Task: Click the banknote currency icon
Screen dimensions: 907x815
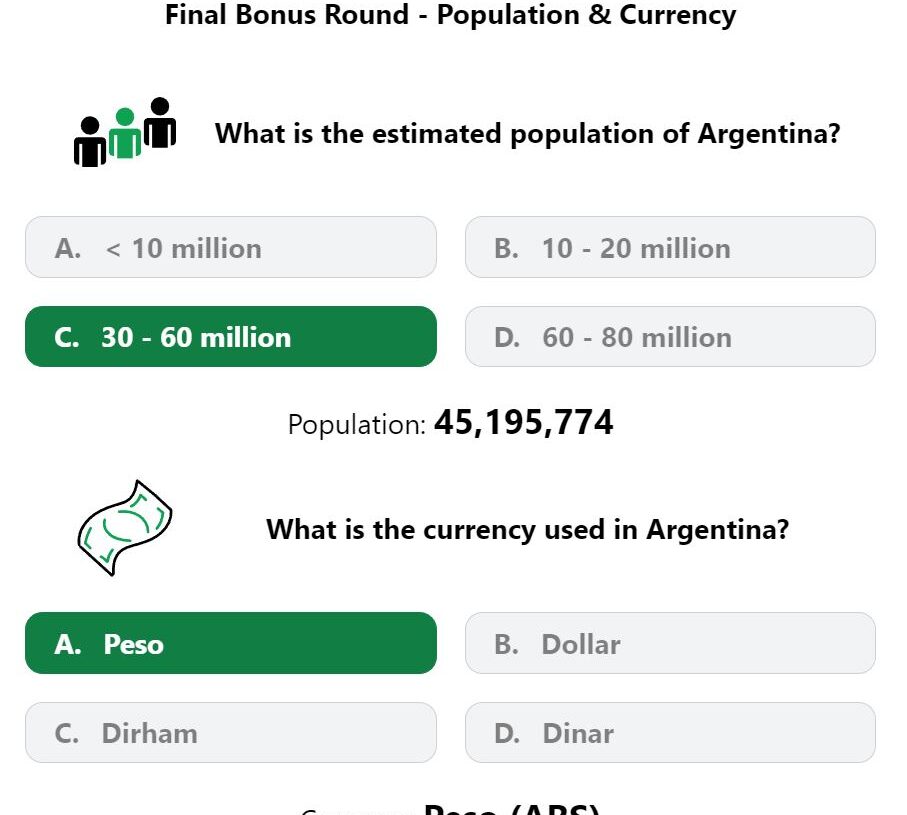Action: coord(125,528)
